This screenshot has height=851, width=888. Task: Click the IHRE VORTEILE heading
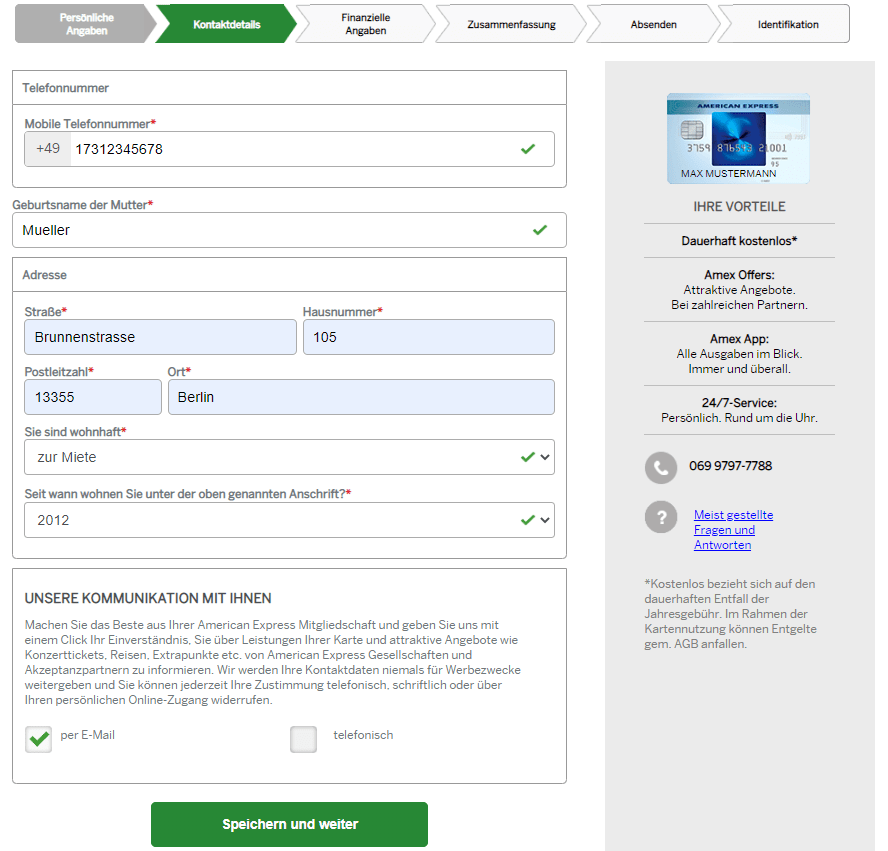739,207
